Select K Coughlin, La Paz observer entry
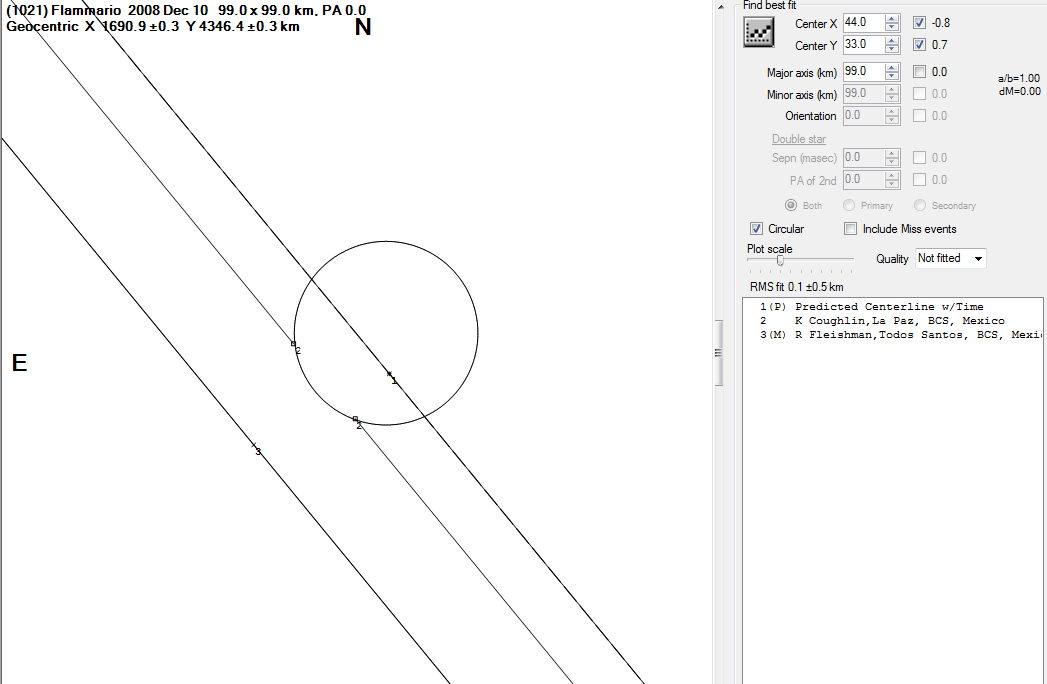This screenshot has width=1047, height=684. tap(890, 321)
